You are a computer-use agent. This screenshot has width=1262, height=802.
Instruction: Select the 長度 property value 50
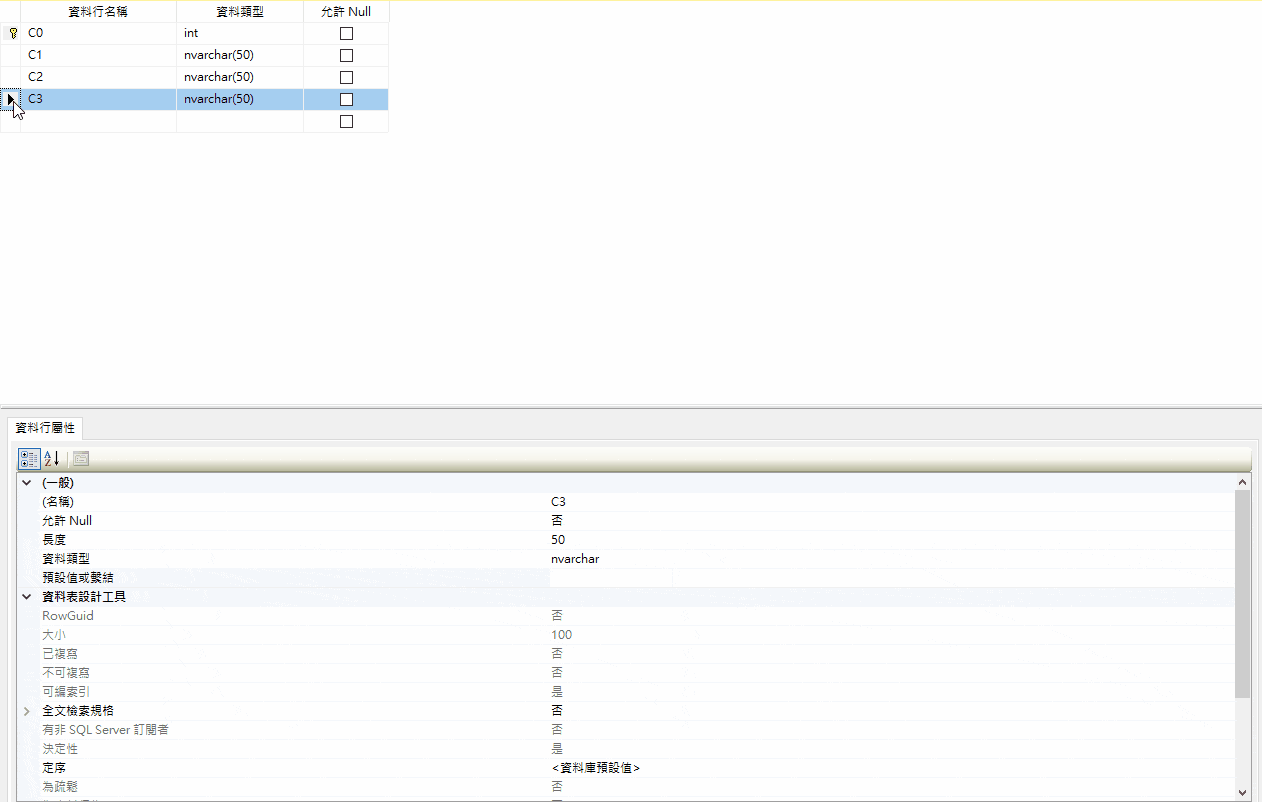click(x=890, y=540)
